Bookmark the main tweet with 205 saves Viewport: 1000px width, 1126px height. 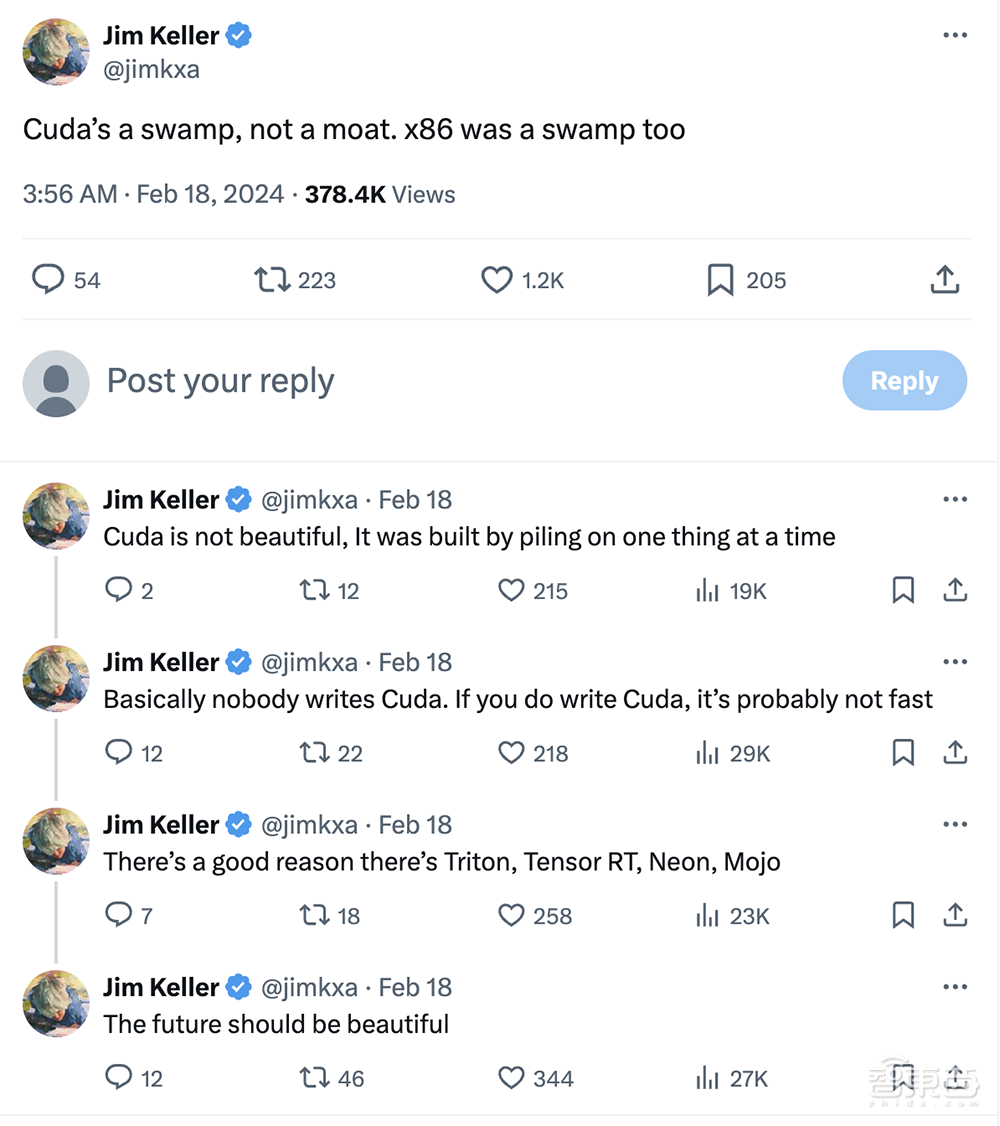point(720,280)
